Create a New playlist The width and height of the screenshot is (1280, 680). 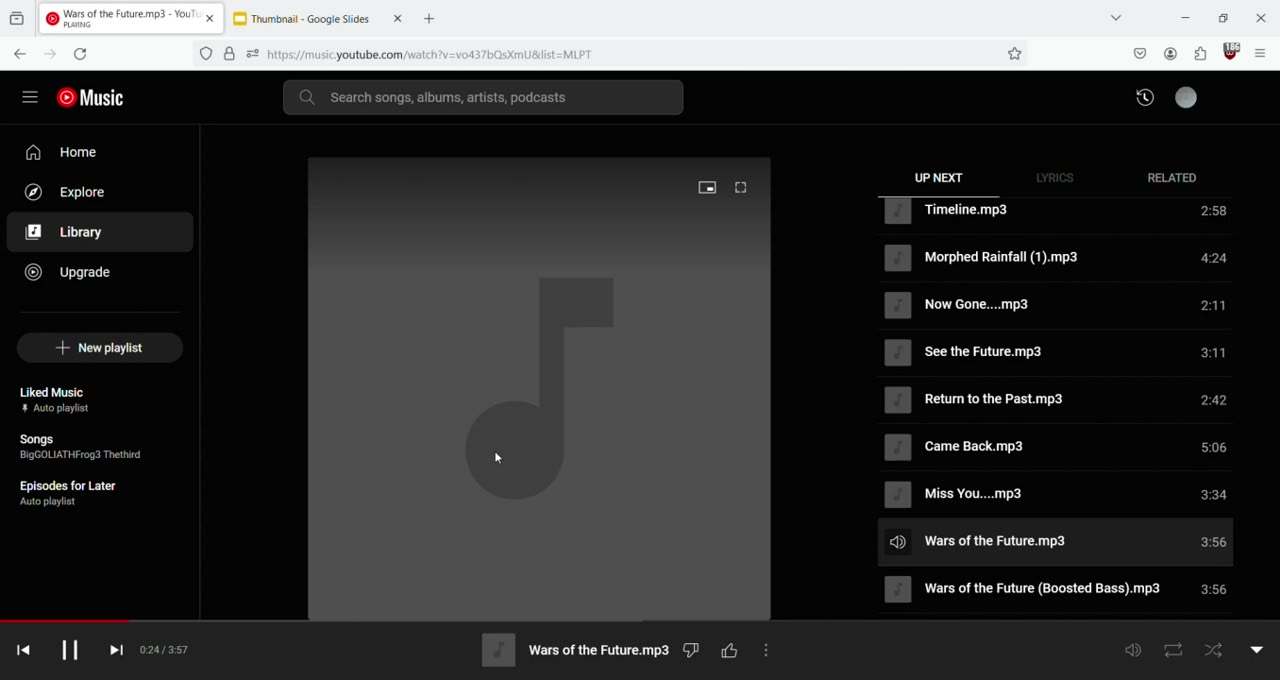coord(100,348)
